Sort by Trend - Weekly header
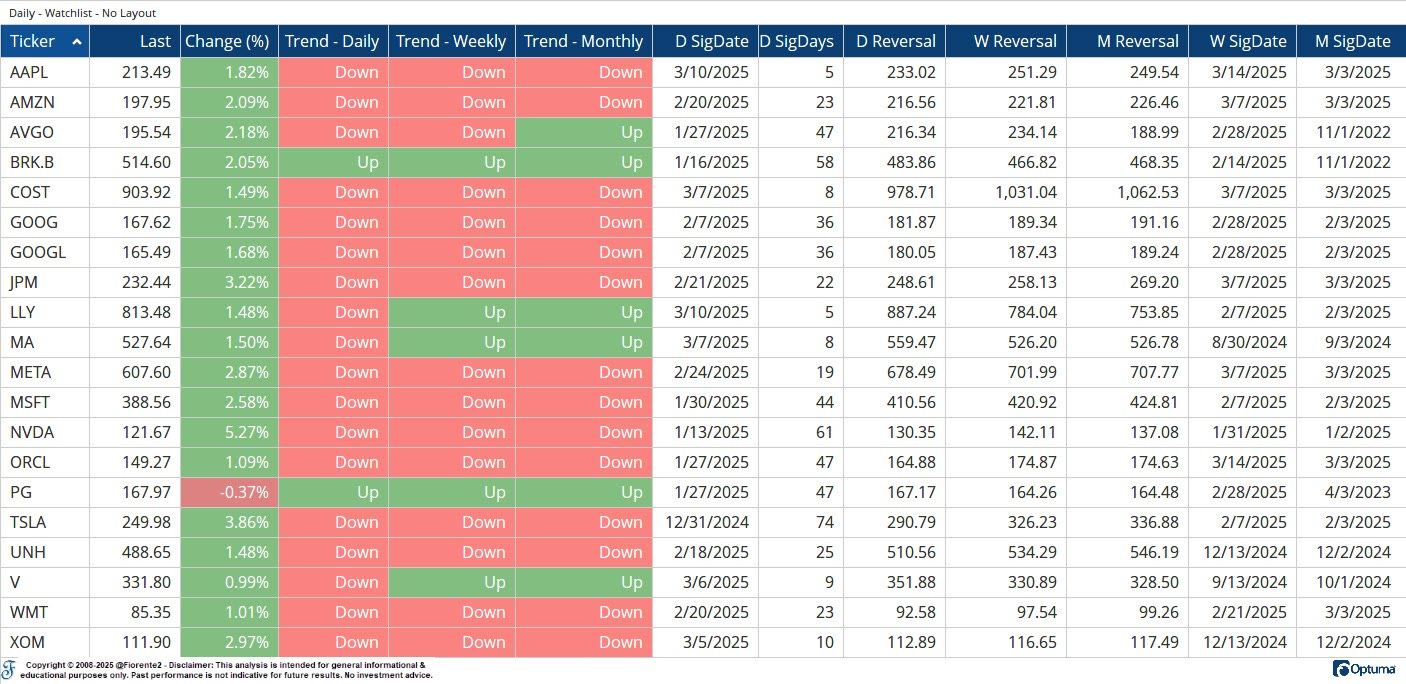 [451, 41]
